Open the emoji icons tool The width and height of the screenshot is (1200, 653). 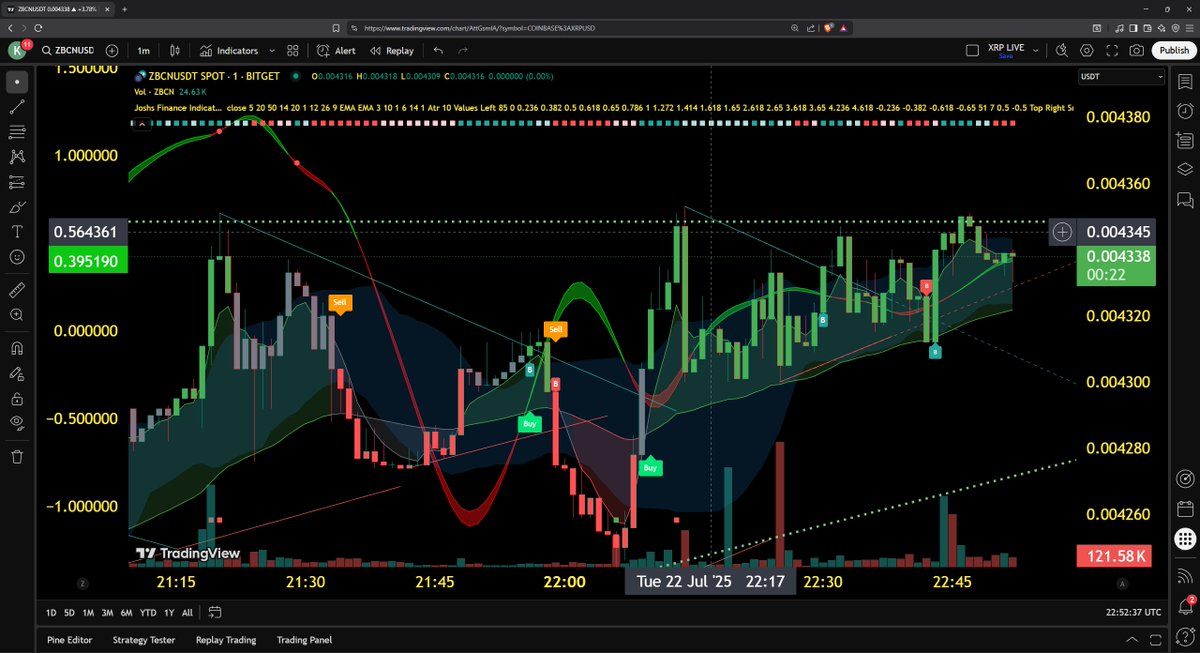(16, 257)
